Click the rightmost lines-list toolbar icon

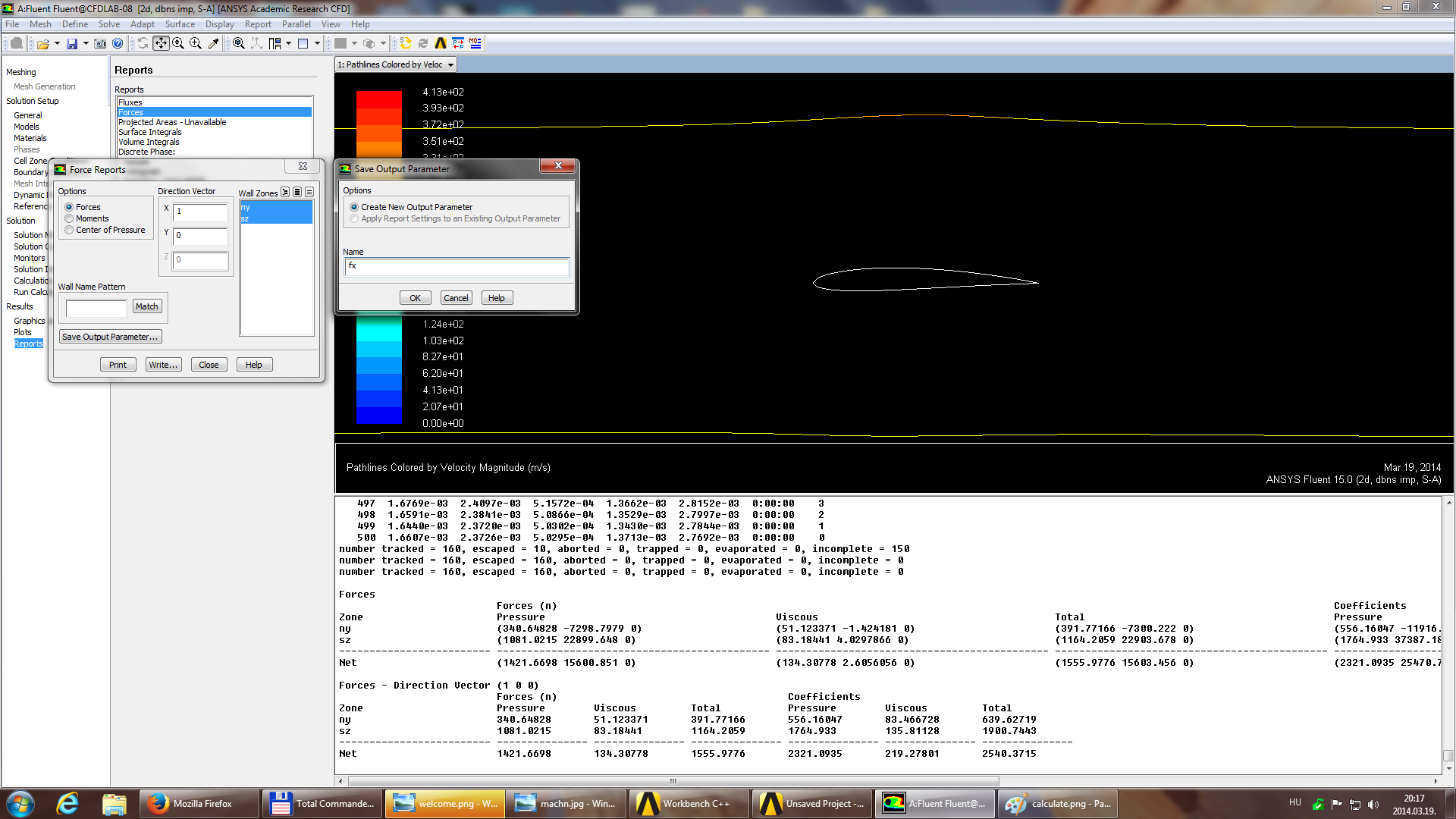(475, 44)
